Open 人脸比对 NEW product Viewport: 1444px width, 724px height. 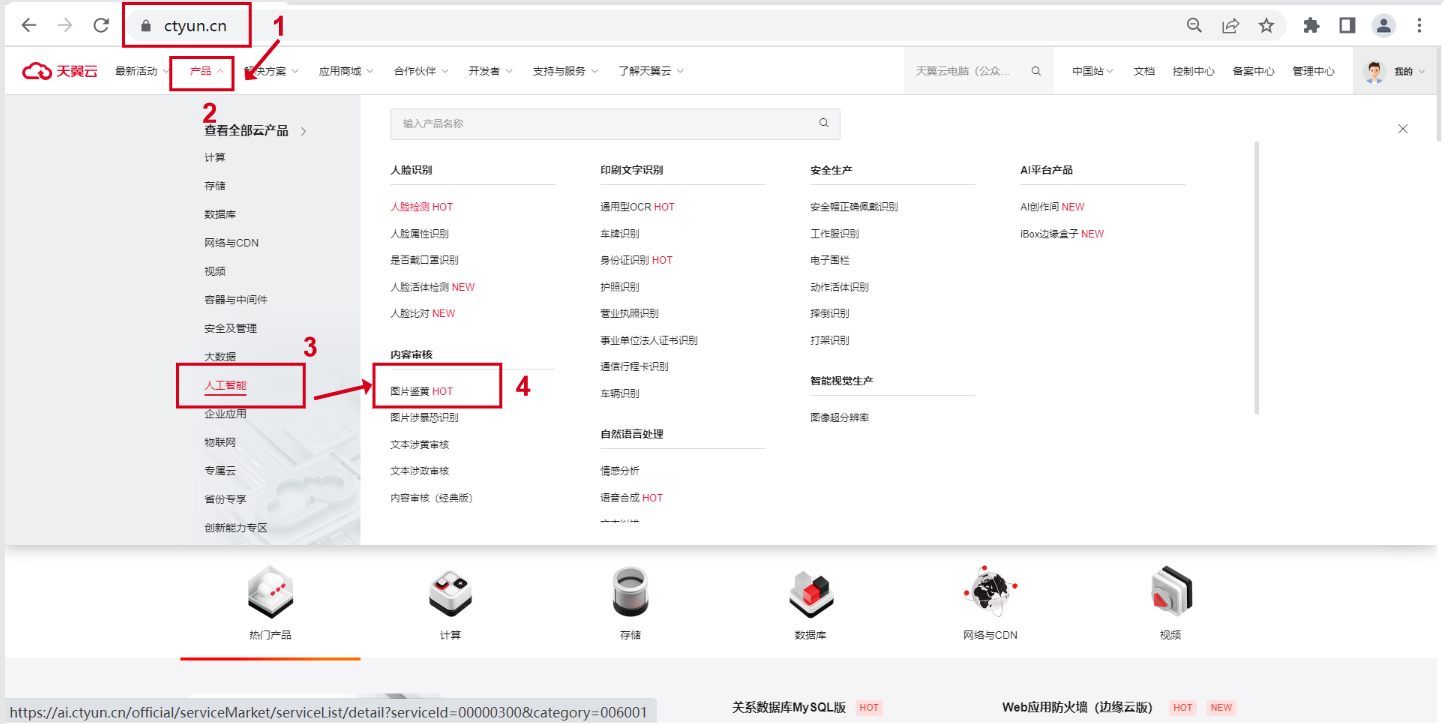pos(422,313)
